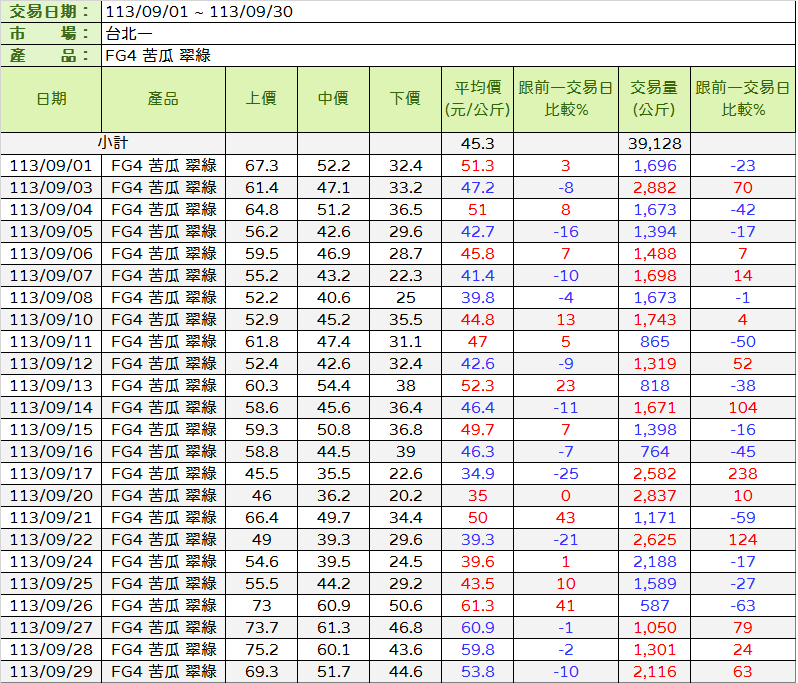Select the upper price 75.2 on 113/09/28
Viewport: 798px width, 683px height.
pyautogui.click(x=261, y=649)
